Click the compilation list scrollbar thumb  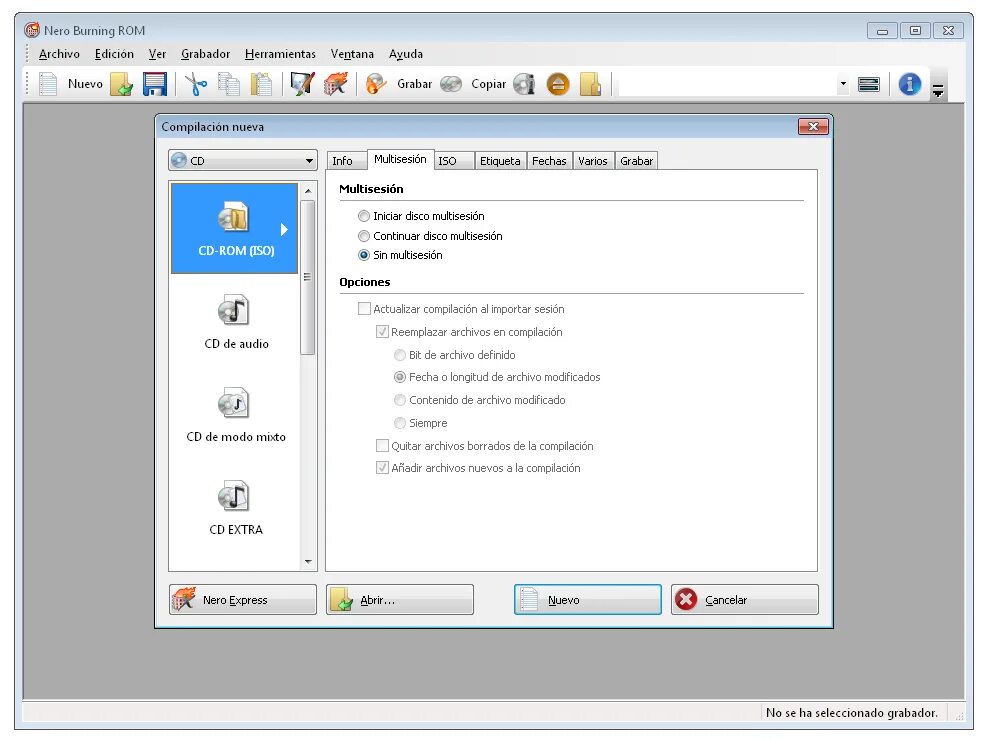(x=307, y=277)
